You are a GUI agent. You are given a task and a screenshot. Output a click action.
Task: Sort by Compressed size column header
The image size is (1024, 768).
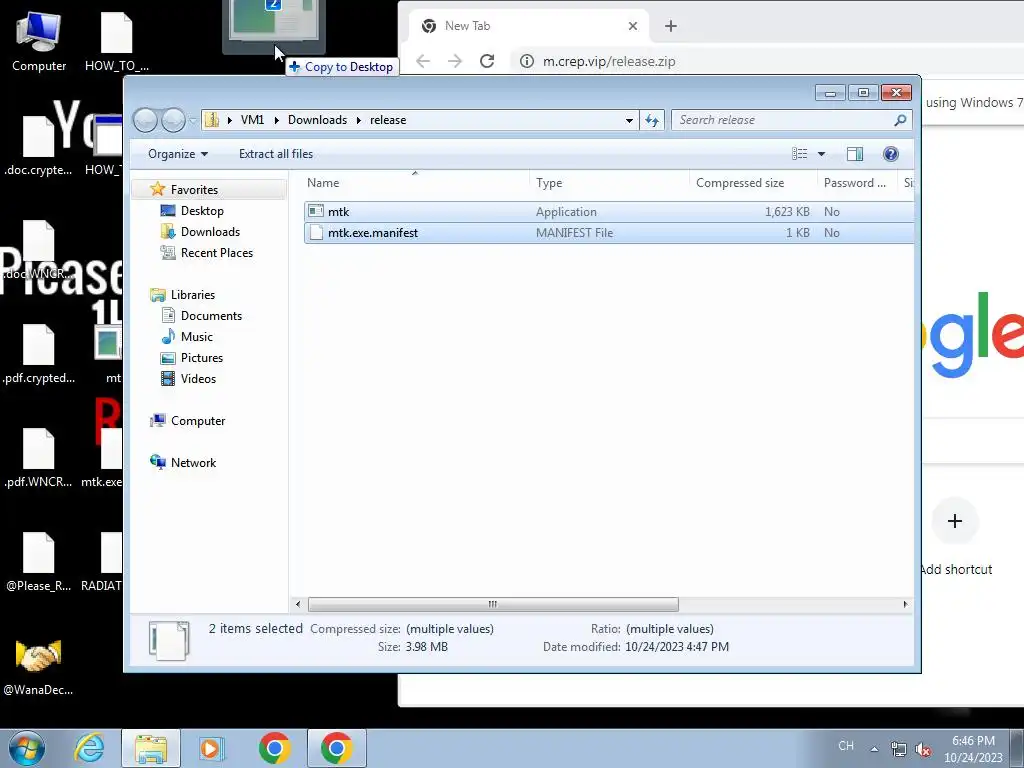click(754, 183)
